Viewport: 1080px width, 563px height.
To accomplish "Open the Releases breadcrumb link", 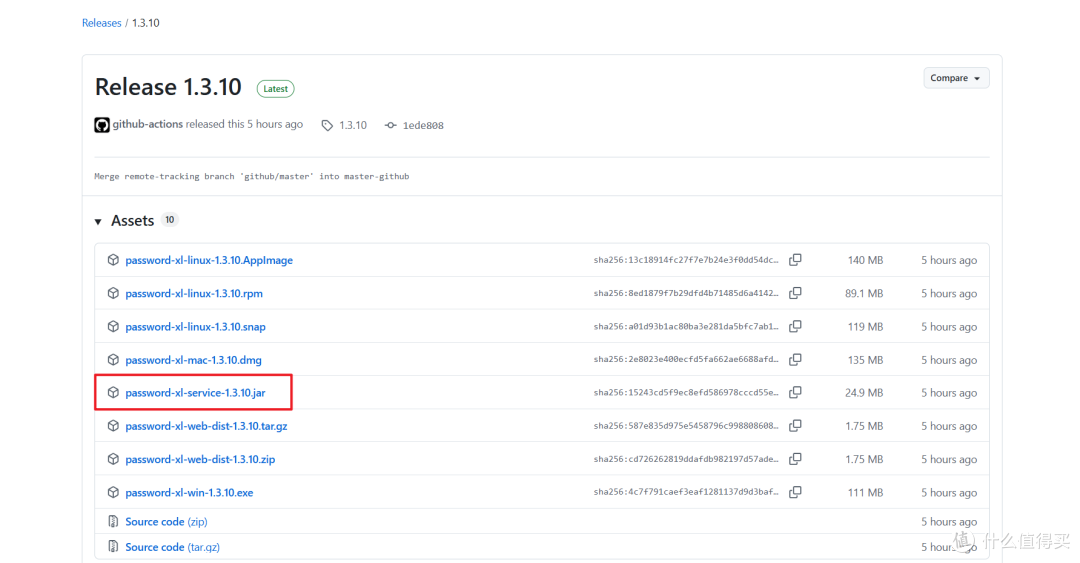I will (101, 23).
